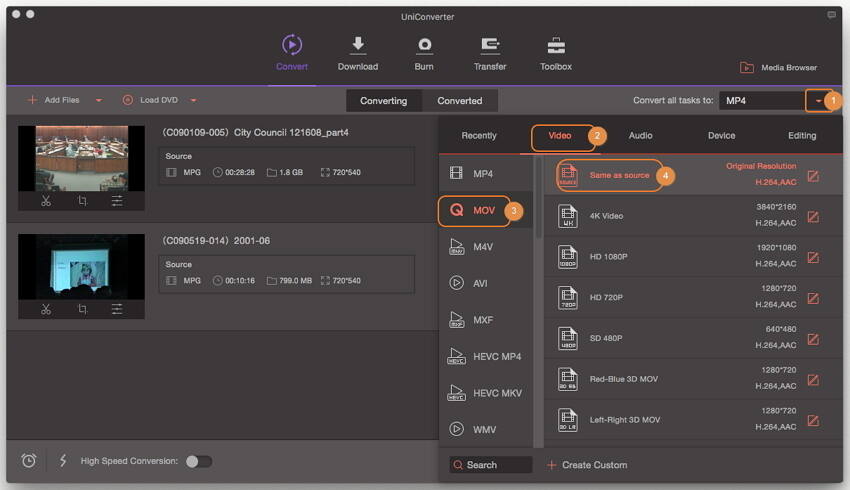
Task: Choose HEVC MKV in format list
Action: click(485, 393)
